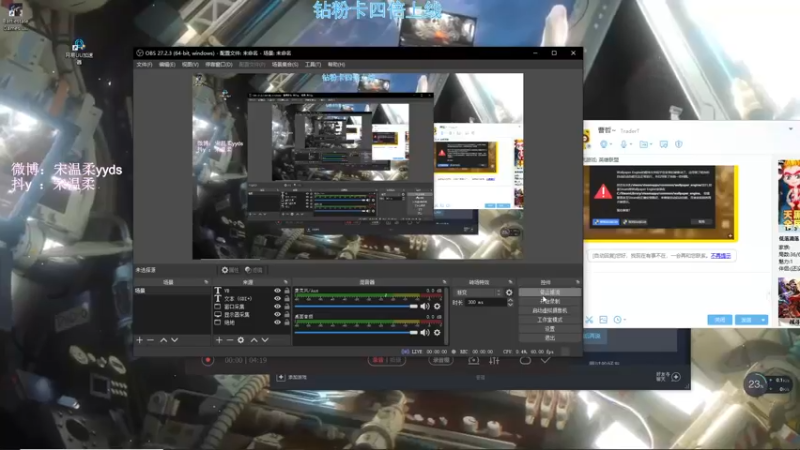Open scene transition type dropdown
Image resolution: width=800 pixels, height=450 pixels.
click(478, 293)
